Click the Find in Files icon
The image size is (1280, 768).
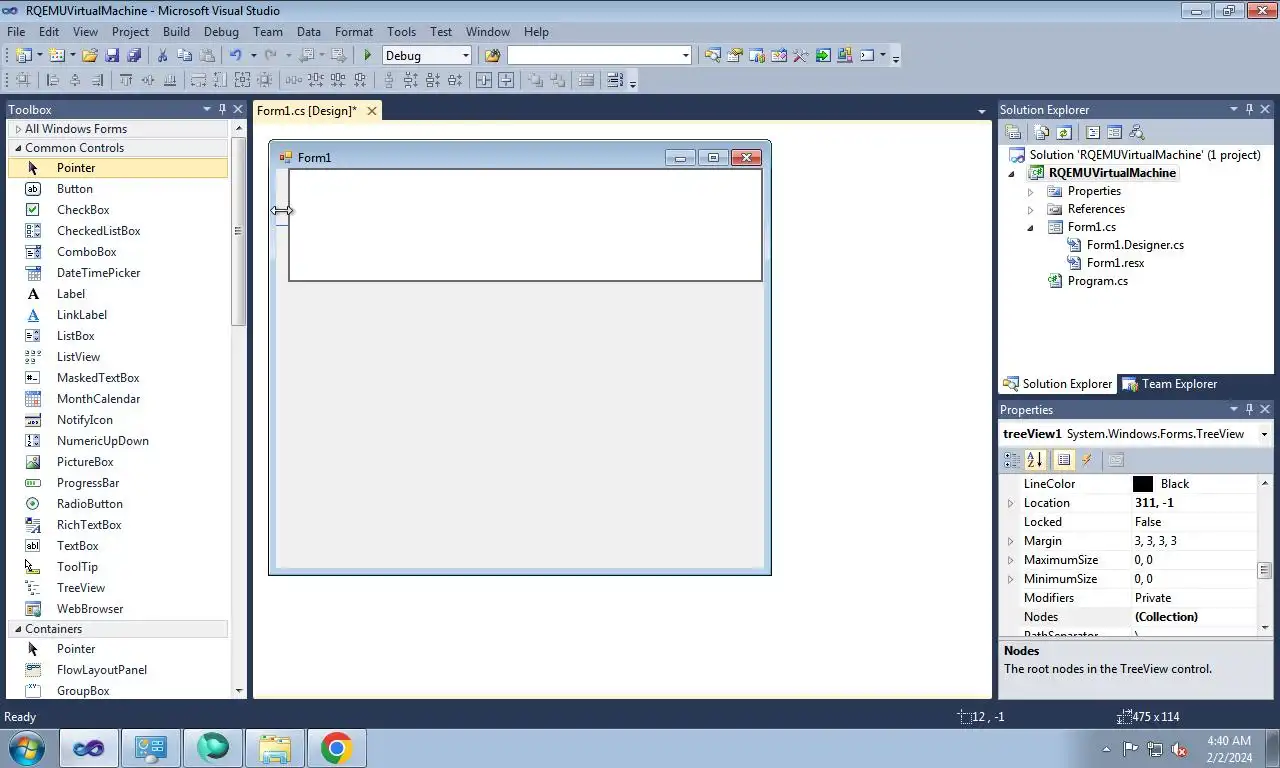pyautogui.click(x=492, y=56)
